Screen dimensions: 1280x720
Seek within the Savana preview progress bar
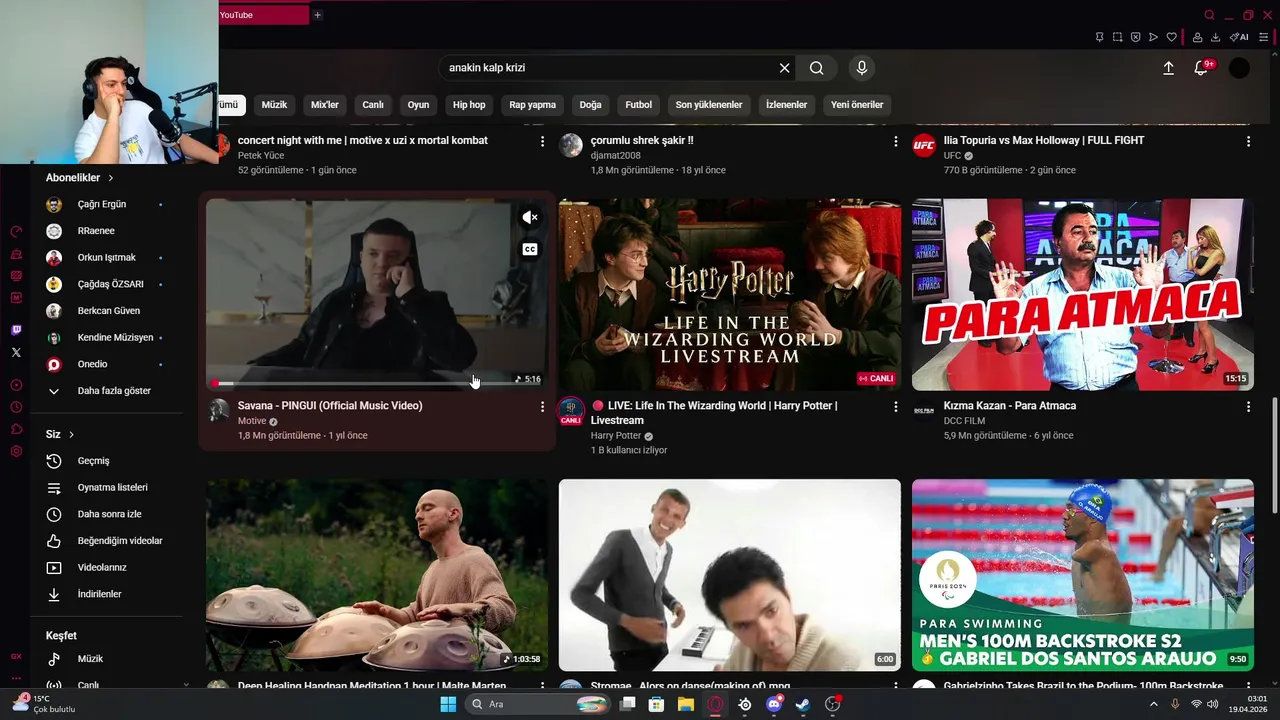(x=379, y=383)
